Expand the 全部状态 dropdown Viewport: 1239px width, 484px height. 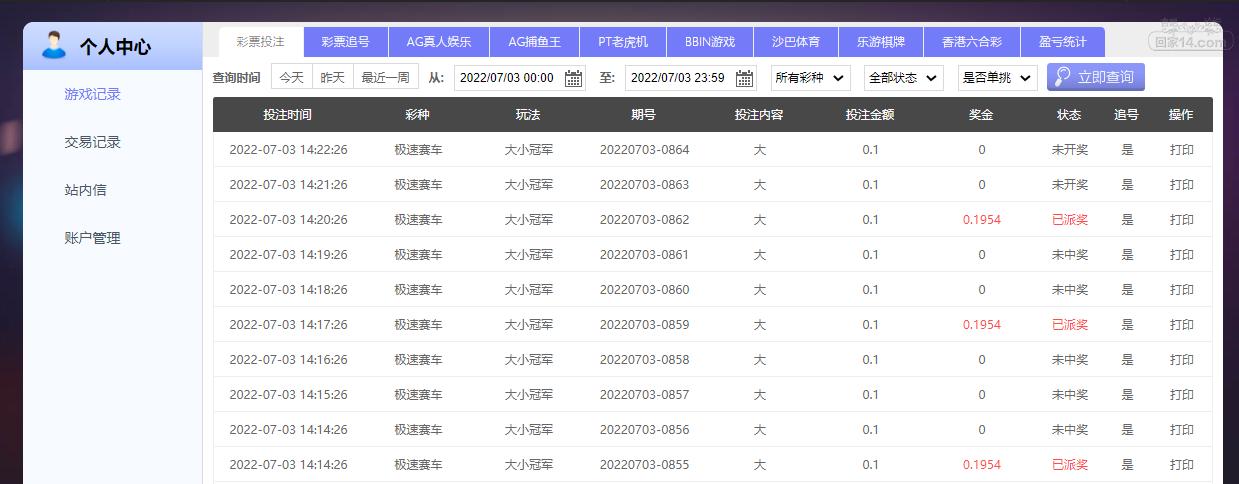(904, 78)
